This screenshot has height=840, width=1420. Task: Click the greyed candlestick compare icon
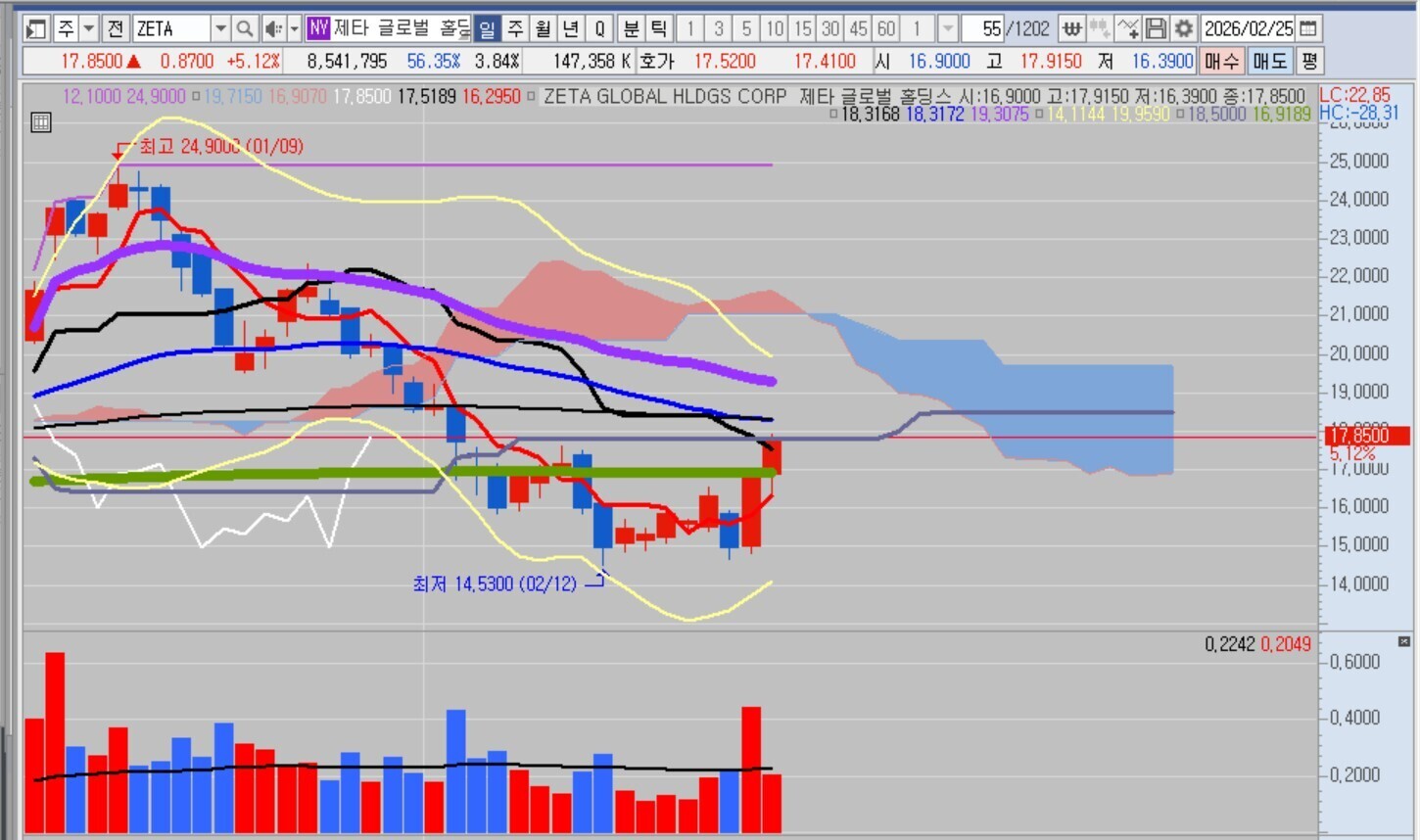(1100, 28)
